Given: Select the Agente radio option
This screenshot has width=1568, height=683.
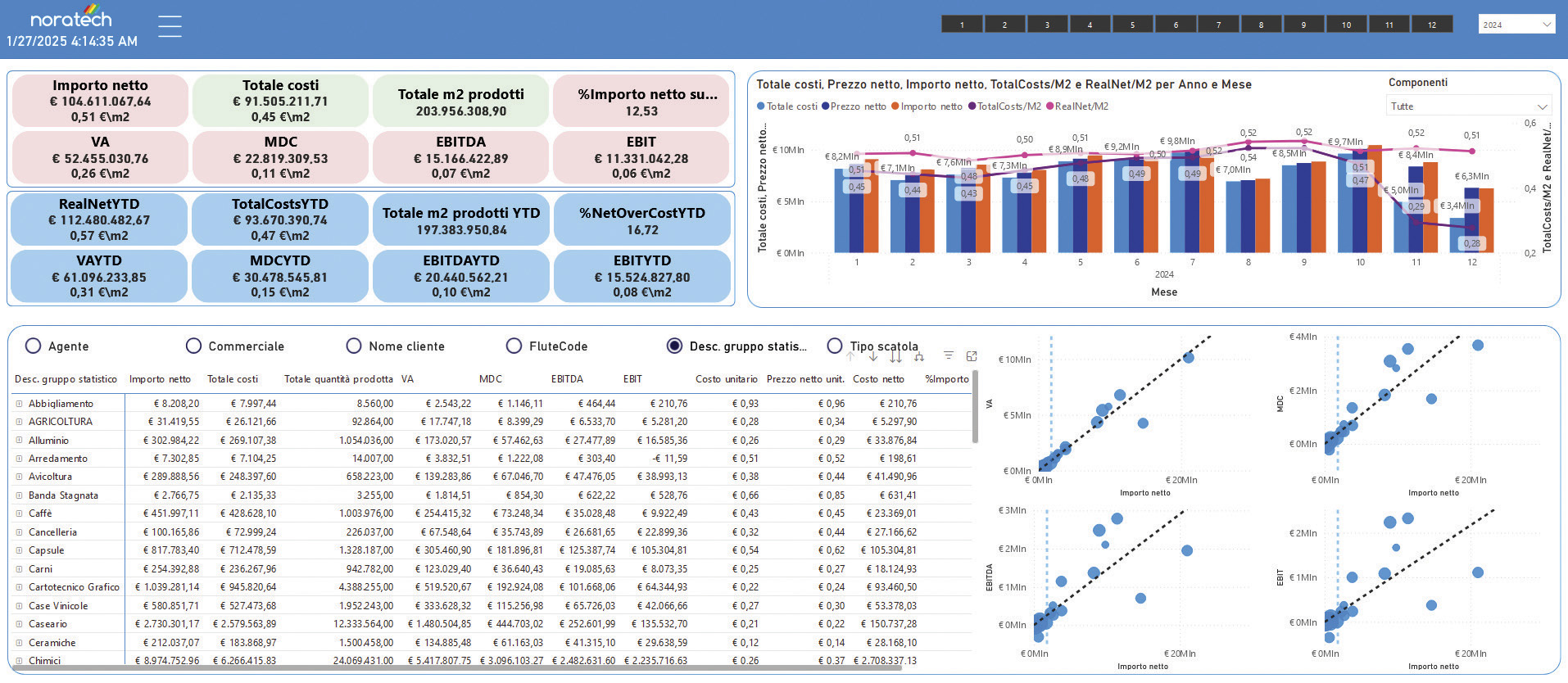Looking at the screenshot, I should tap(33, 346).
